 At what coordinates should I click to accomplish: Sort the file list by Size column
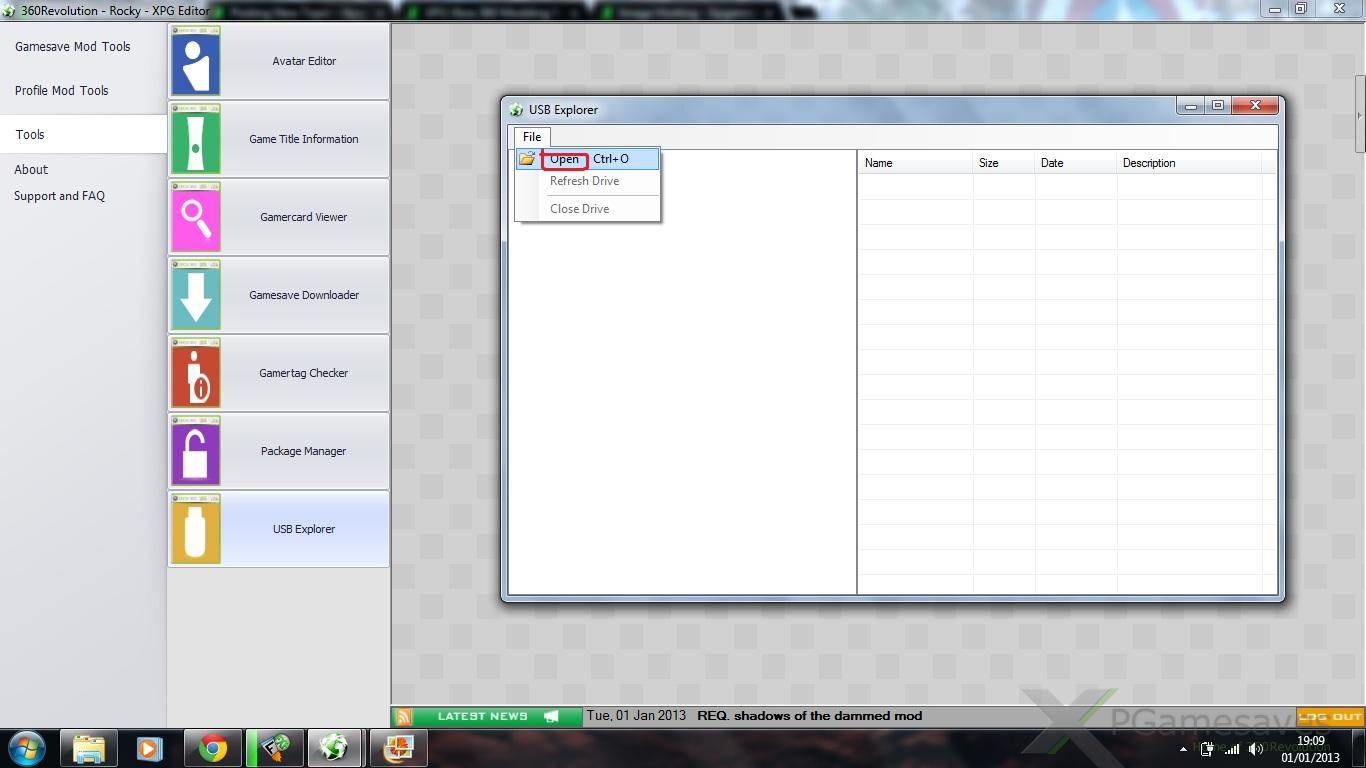click(989, 163)
